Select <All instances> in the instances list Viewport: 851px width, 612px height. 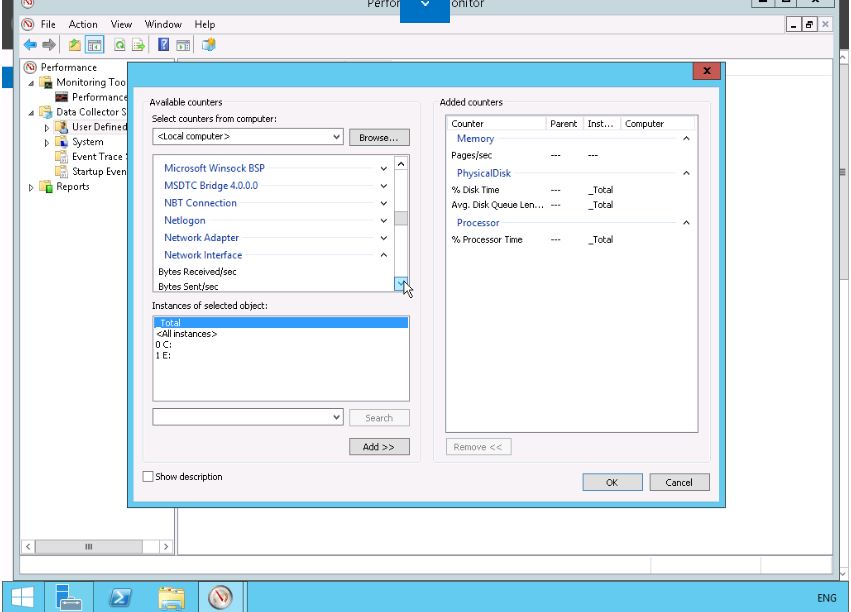point(186,334)
